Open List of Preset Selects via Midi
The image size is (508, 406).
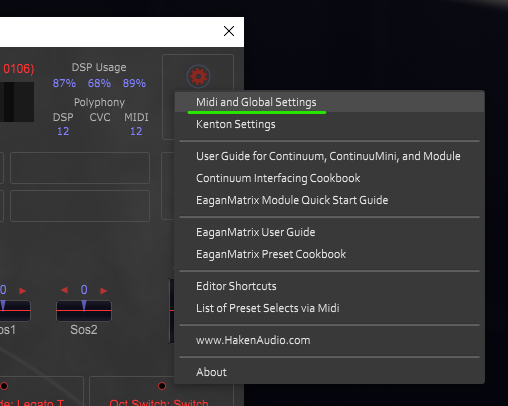coord(329,308)
